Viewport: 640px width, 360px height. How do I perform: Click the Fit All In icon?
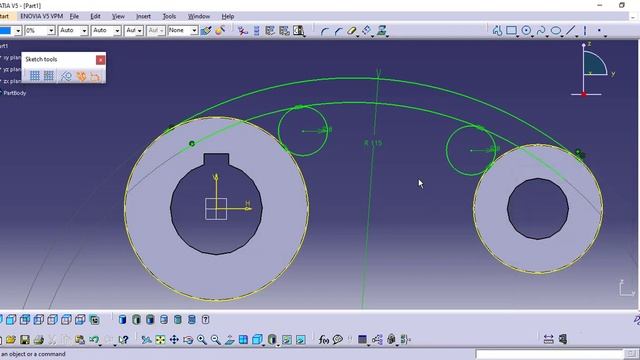point(160,340)
